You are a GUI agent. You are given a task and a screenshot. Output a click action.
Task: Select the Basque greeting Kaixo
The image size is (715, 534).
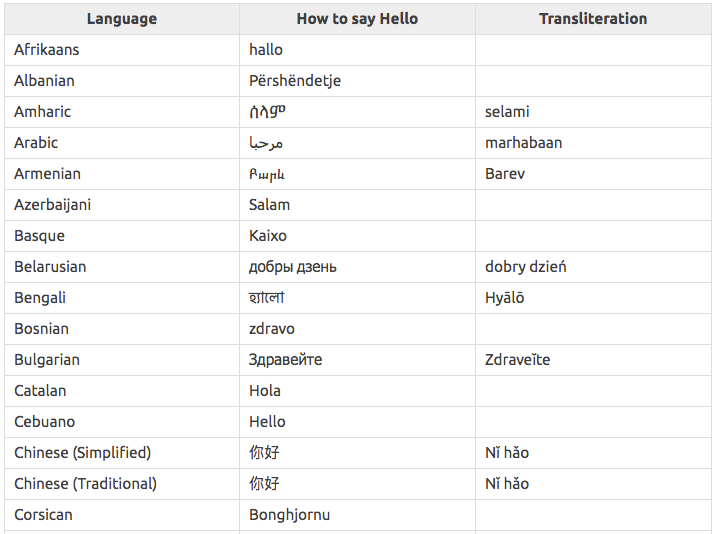pyautogui.click(x=268, y=236)
